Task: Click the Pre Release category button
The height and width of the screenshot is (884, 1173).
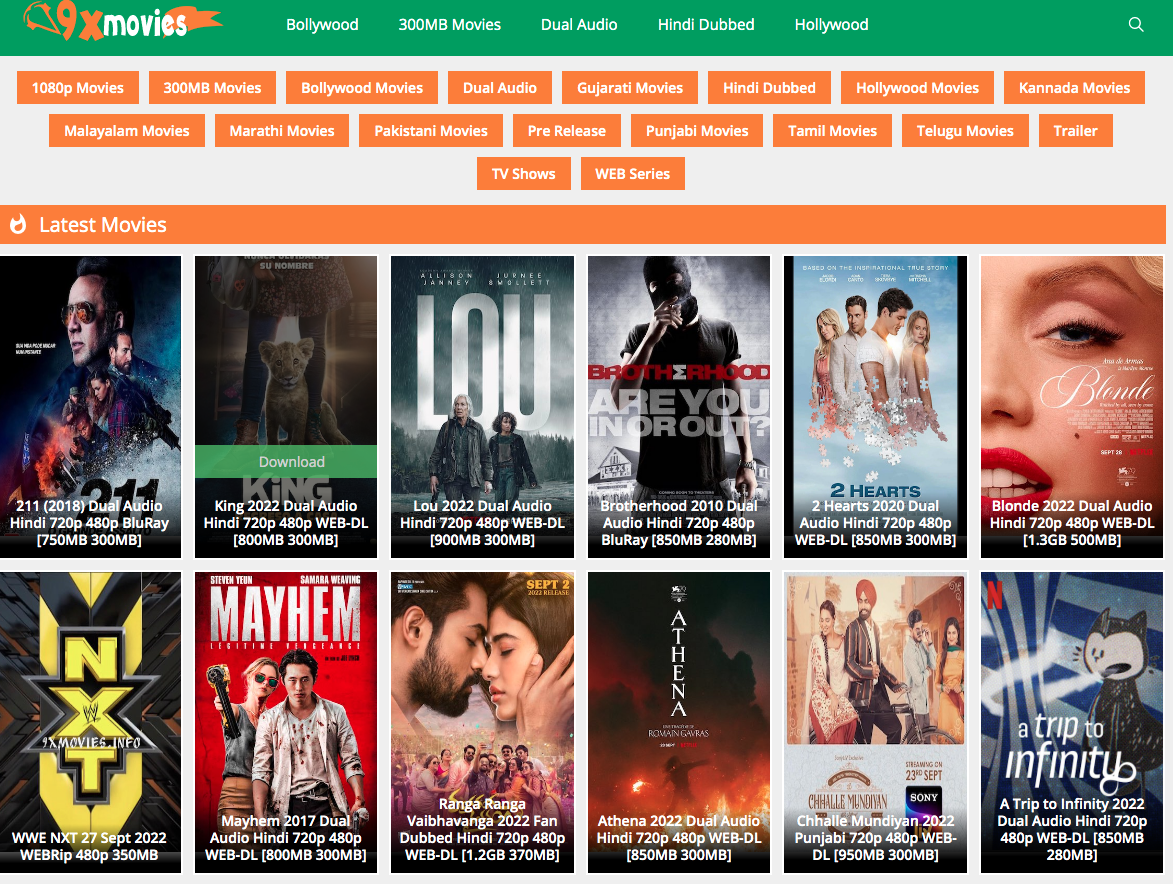Action: coord(566,131)
